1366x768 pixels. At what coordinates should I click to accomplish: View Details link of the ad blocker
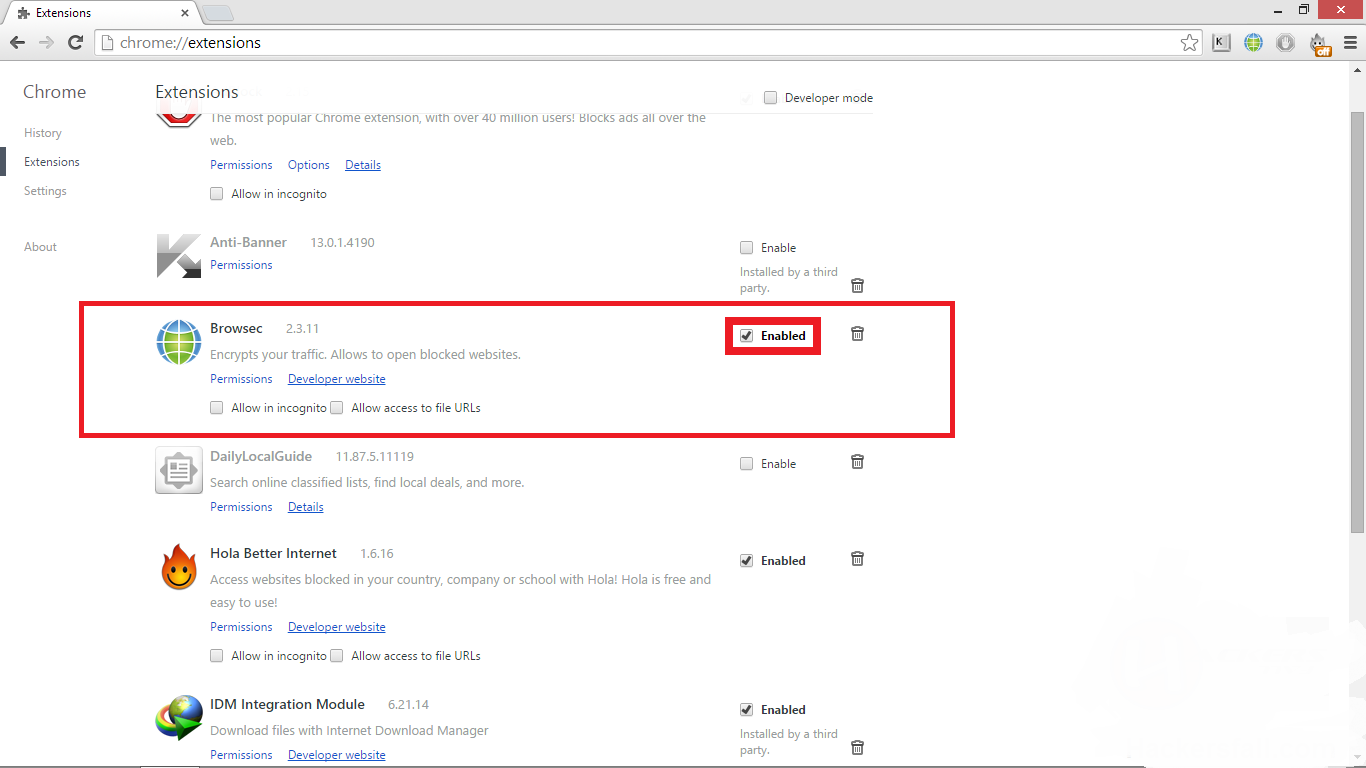pyautogui.click(x=363, y=165)
